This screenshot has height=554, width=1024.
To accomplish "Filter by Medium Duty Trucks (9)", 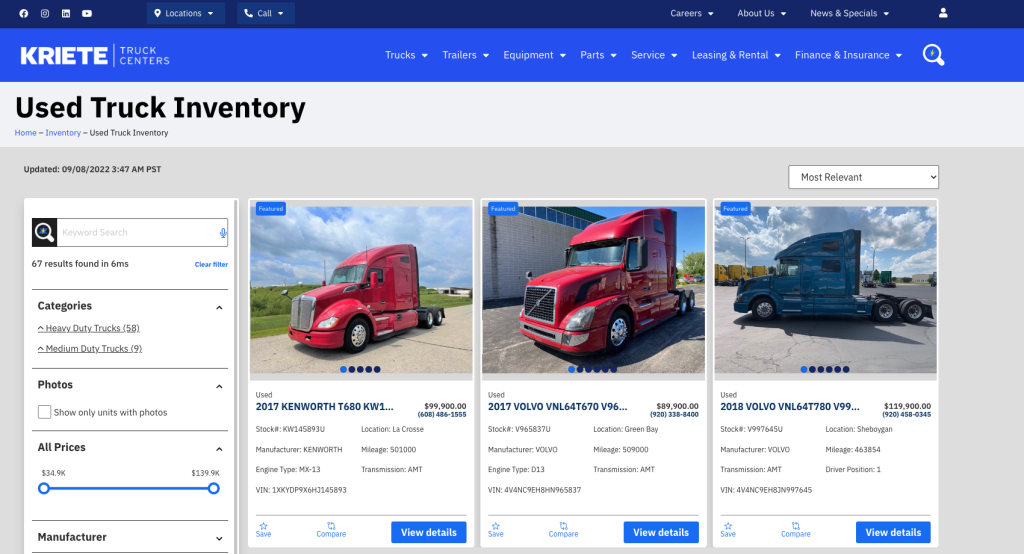I will [x=89, y=348].
